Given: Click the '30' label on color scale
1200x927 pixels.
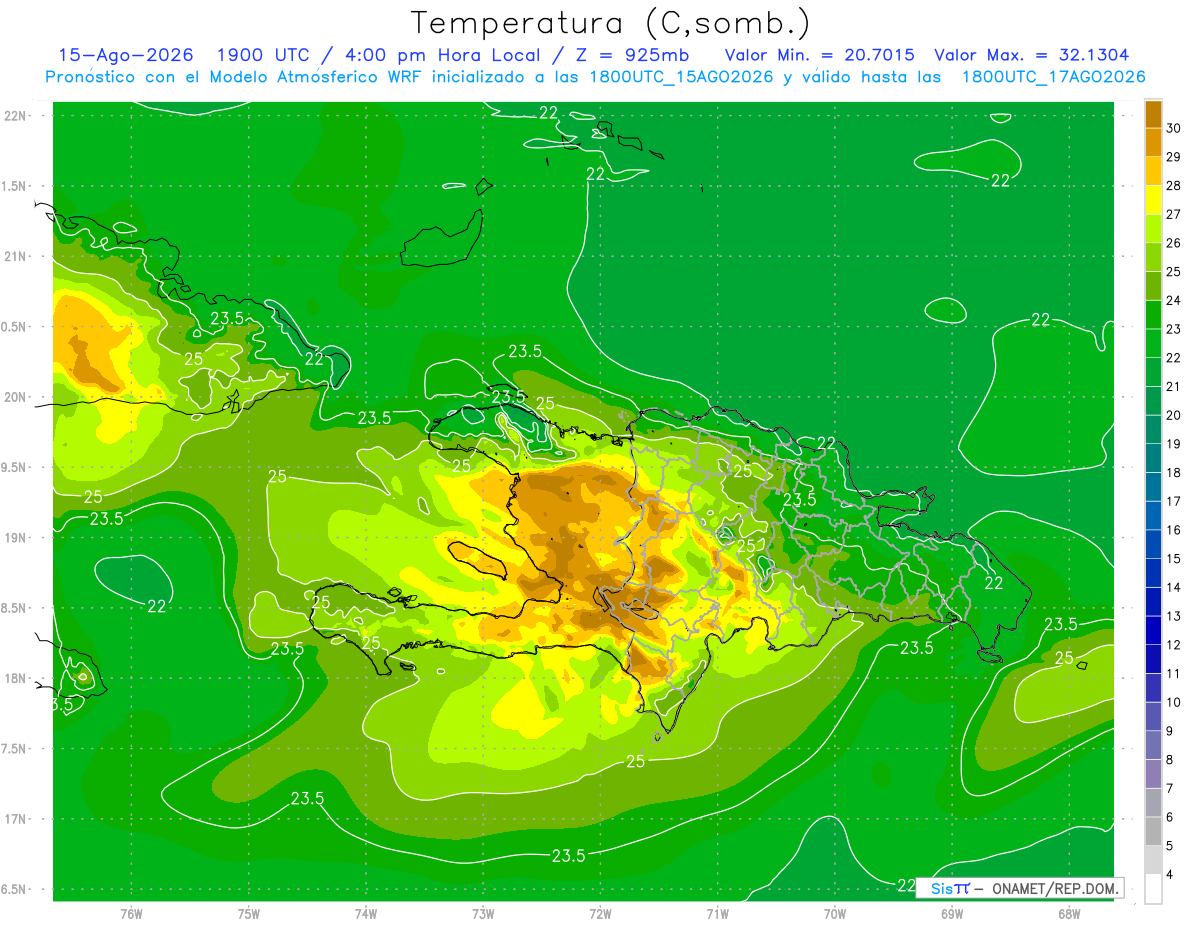Looking at the screenshot, I should pyautogui.click(x=1173, y=128).
